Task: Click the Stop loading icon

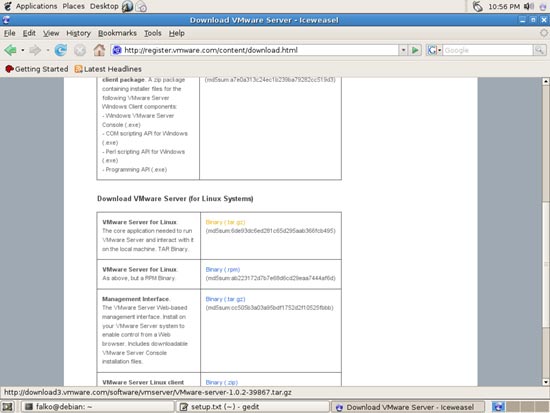Action: coord(80,50)
